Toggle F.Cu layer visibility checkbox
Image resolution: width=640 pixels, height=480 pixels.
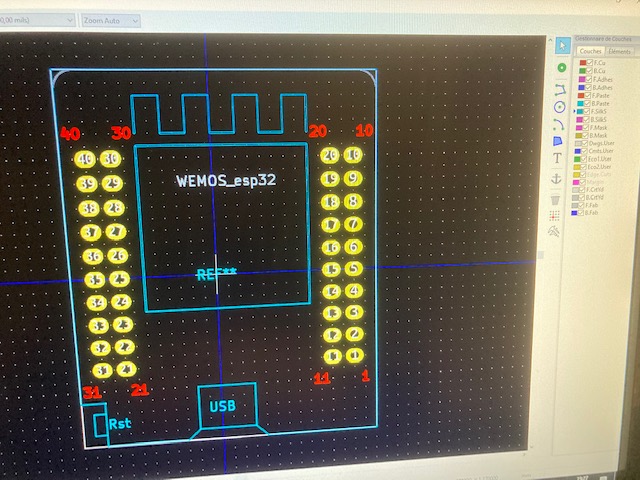coord(589,62)
